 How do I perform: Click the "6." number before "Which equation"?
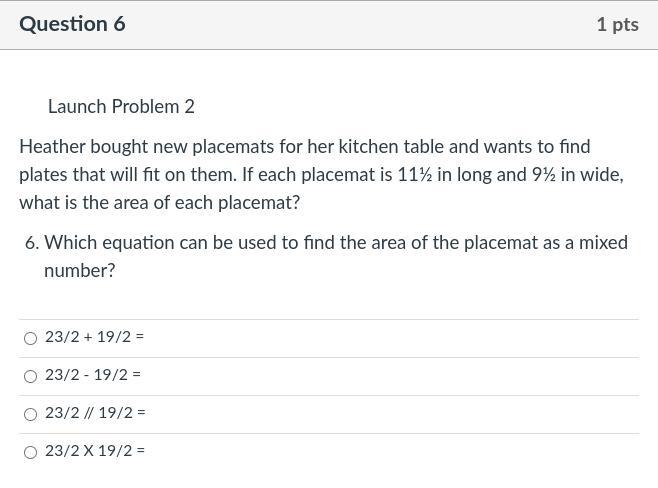point(32,243)
